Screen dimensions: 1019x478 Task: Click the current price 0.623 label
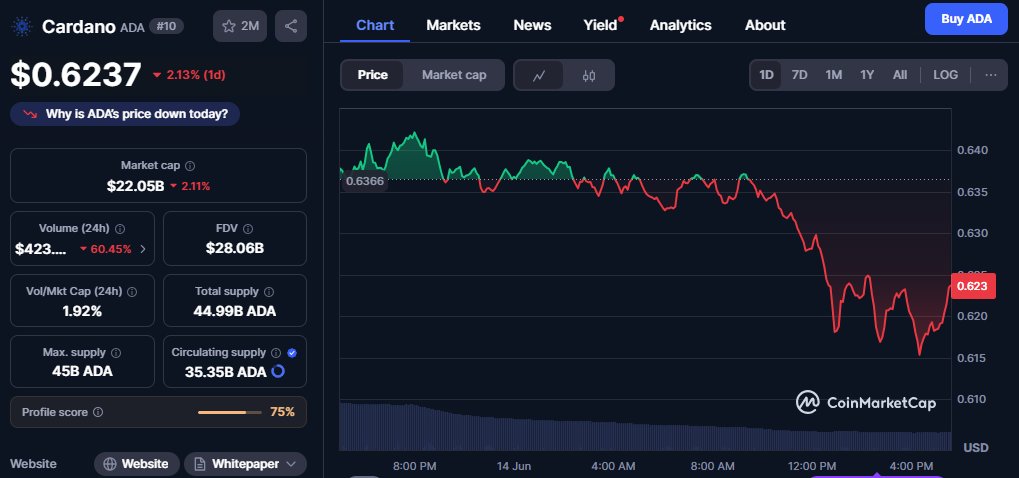(x=973, y=286)
